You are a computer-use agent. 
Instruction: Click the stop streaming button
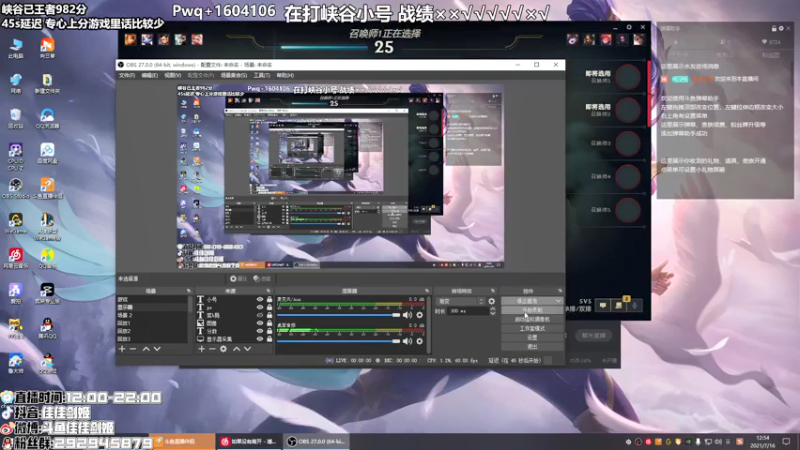tap(528, 301)
